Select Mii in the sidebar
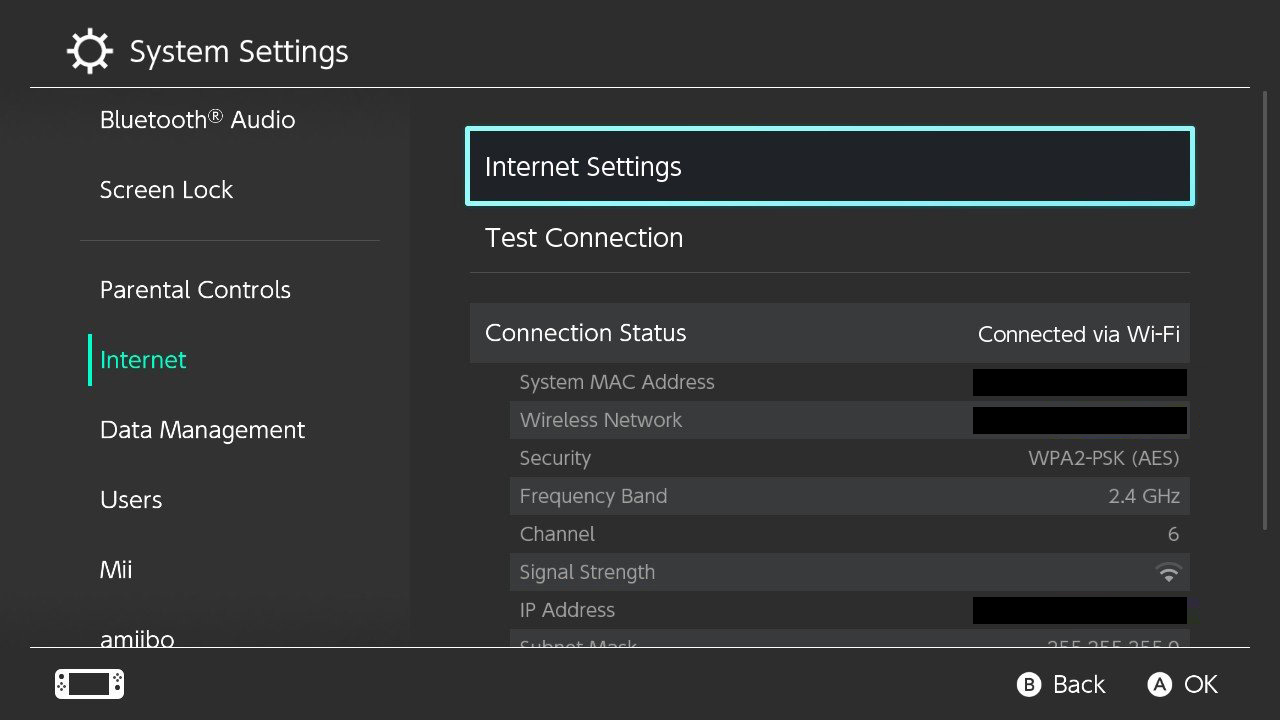Screen dimensions: 1280x720 pyautogui.click(x=116, y=570)
